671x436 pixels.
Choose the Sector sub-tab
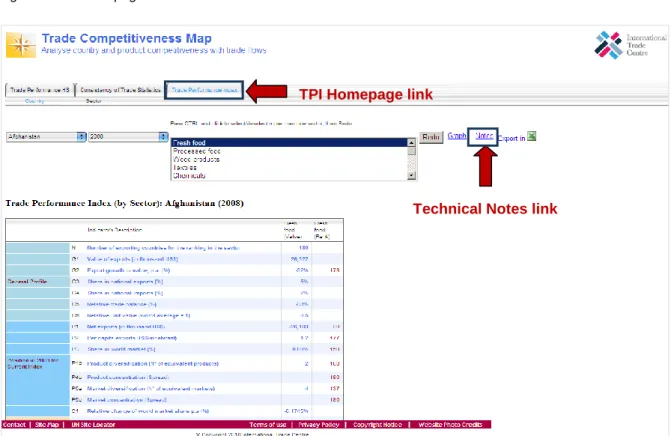tap(93, 101)
